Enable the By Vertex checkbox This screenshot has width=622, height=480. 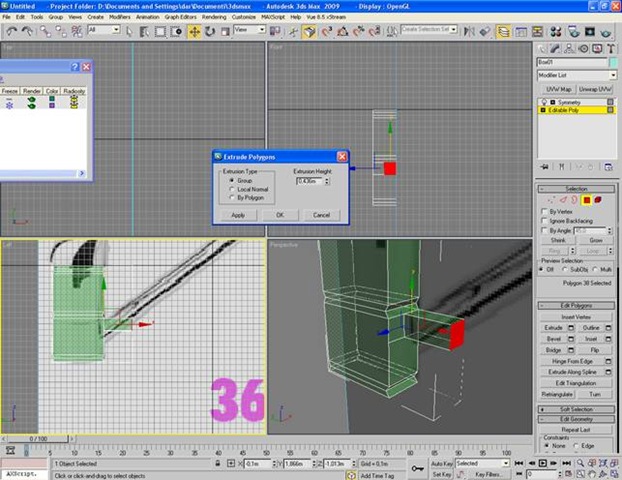coord(545,212)
